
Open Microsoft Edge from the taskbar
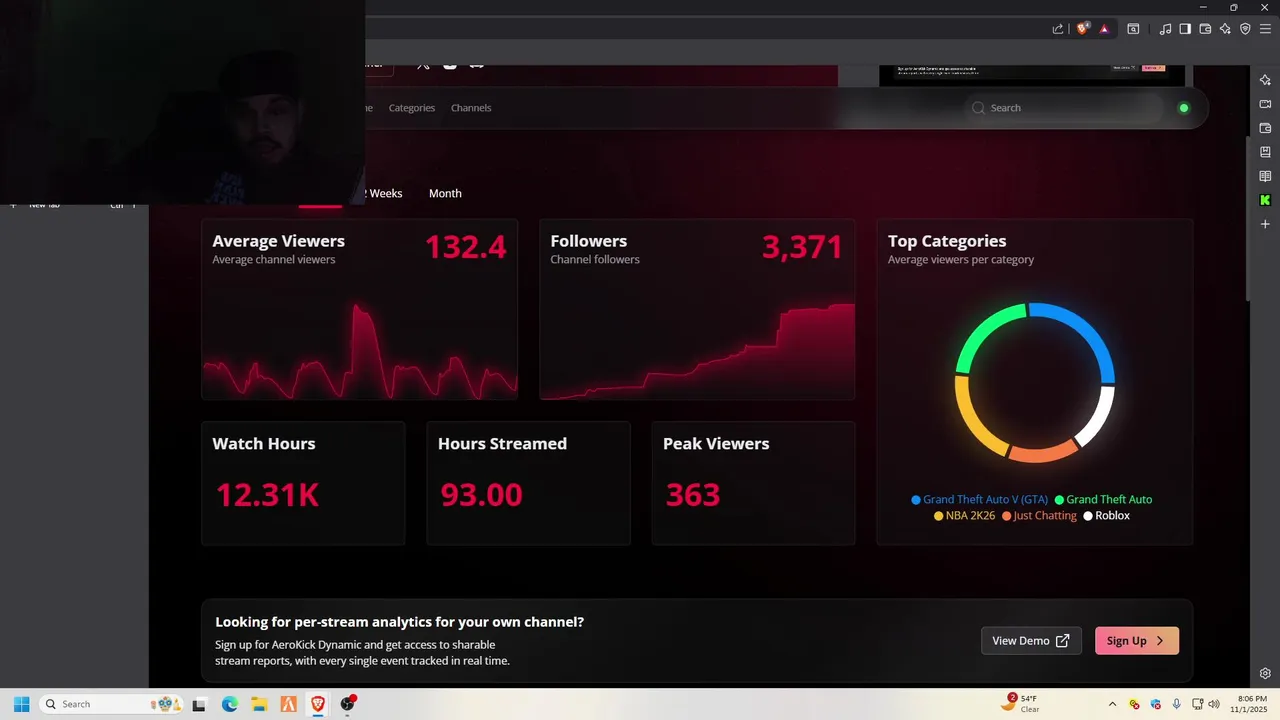coord(229,704)
